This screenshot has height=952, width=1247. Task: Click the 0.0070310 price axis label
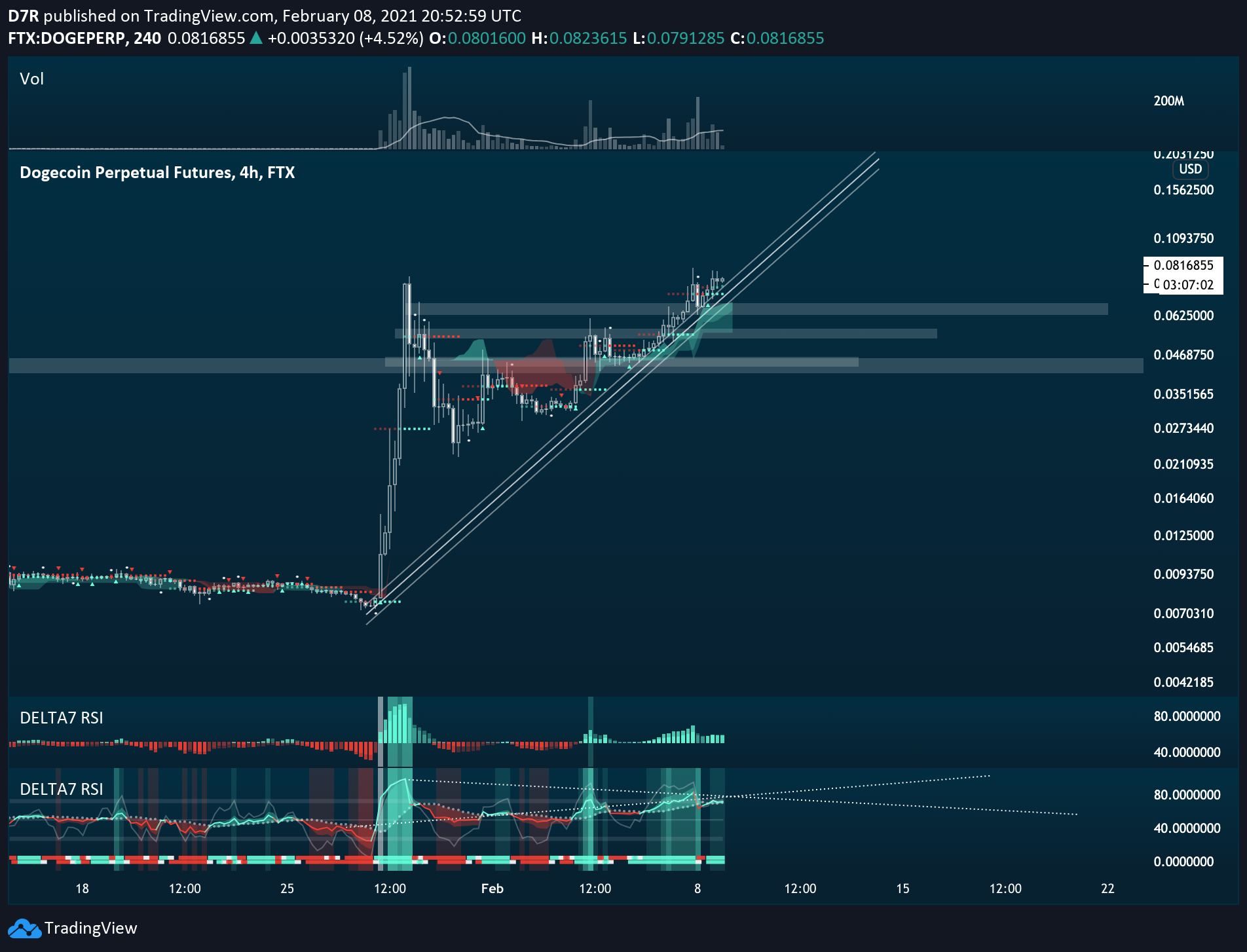1183,613
